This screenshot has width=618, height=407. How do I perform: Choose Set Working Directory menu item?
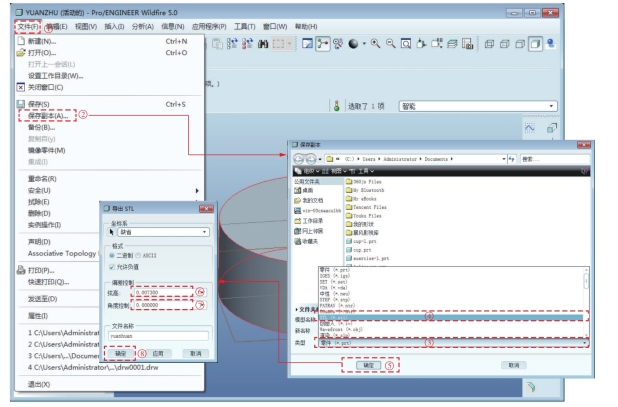pos(56,76)
